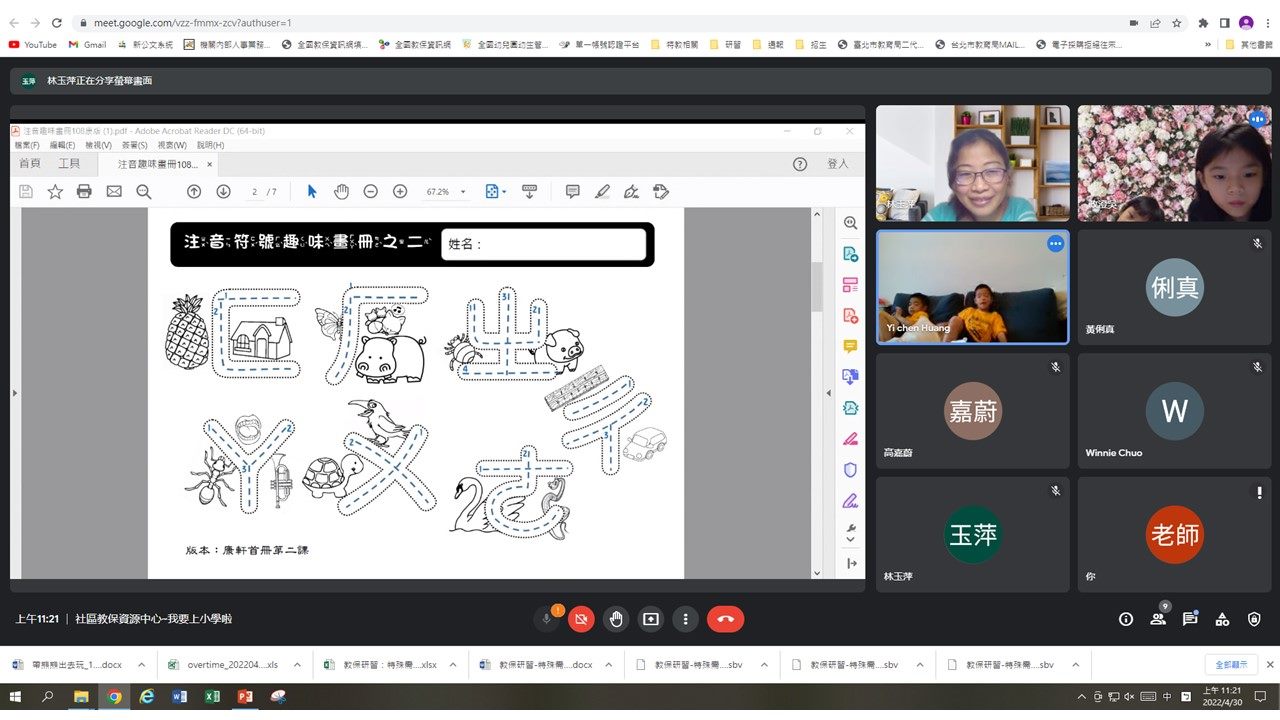Open the Gmail bookmark
1280x720 pixels.
[x=87, y=44]
